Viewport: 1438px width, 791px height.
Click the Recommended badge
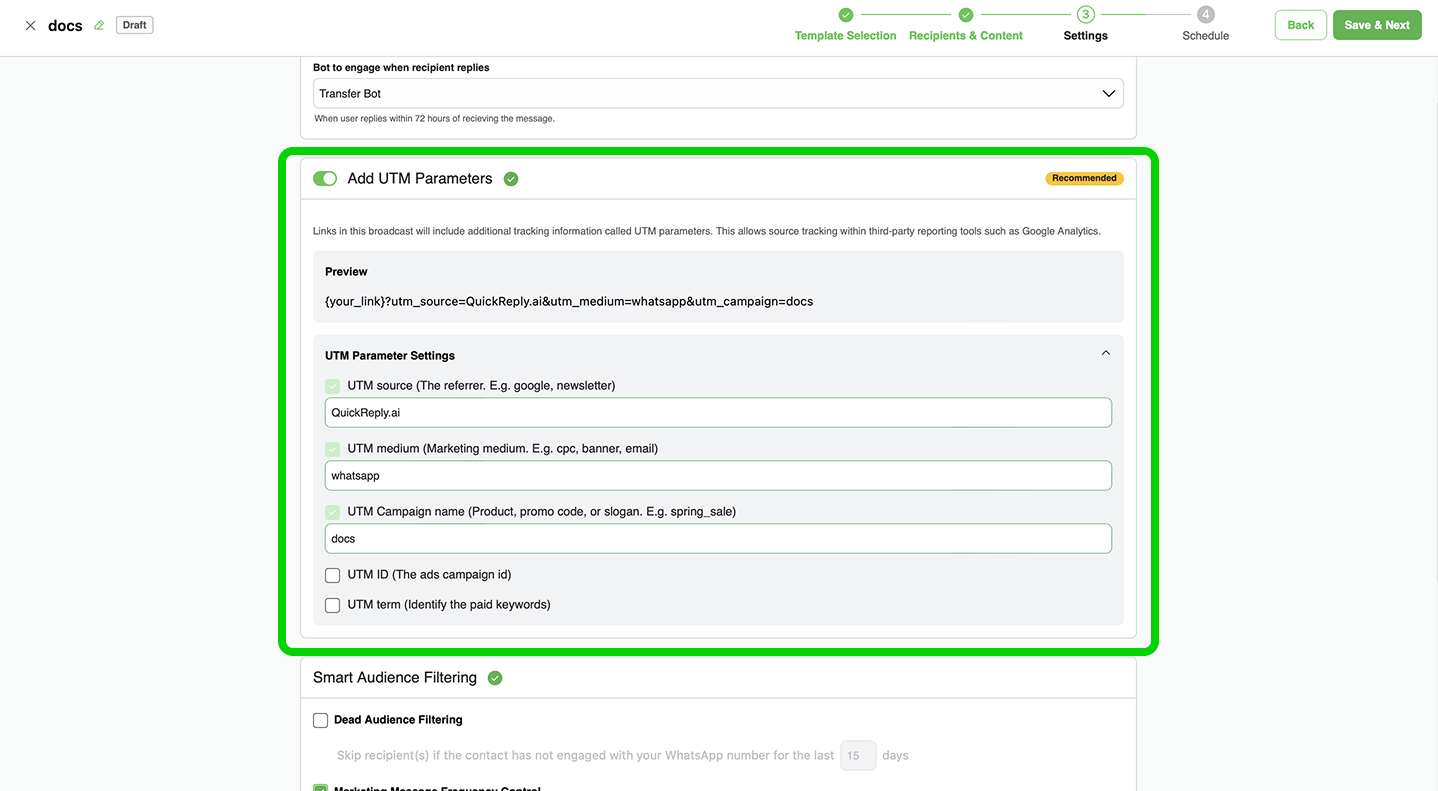click(1084, 178)
